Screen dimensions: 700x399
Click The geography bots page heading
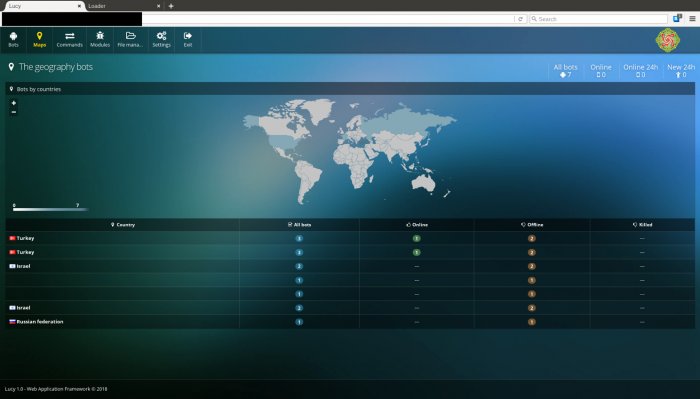point(55,67)
